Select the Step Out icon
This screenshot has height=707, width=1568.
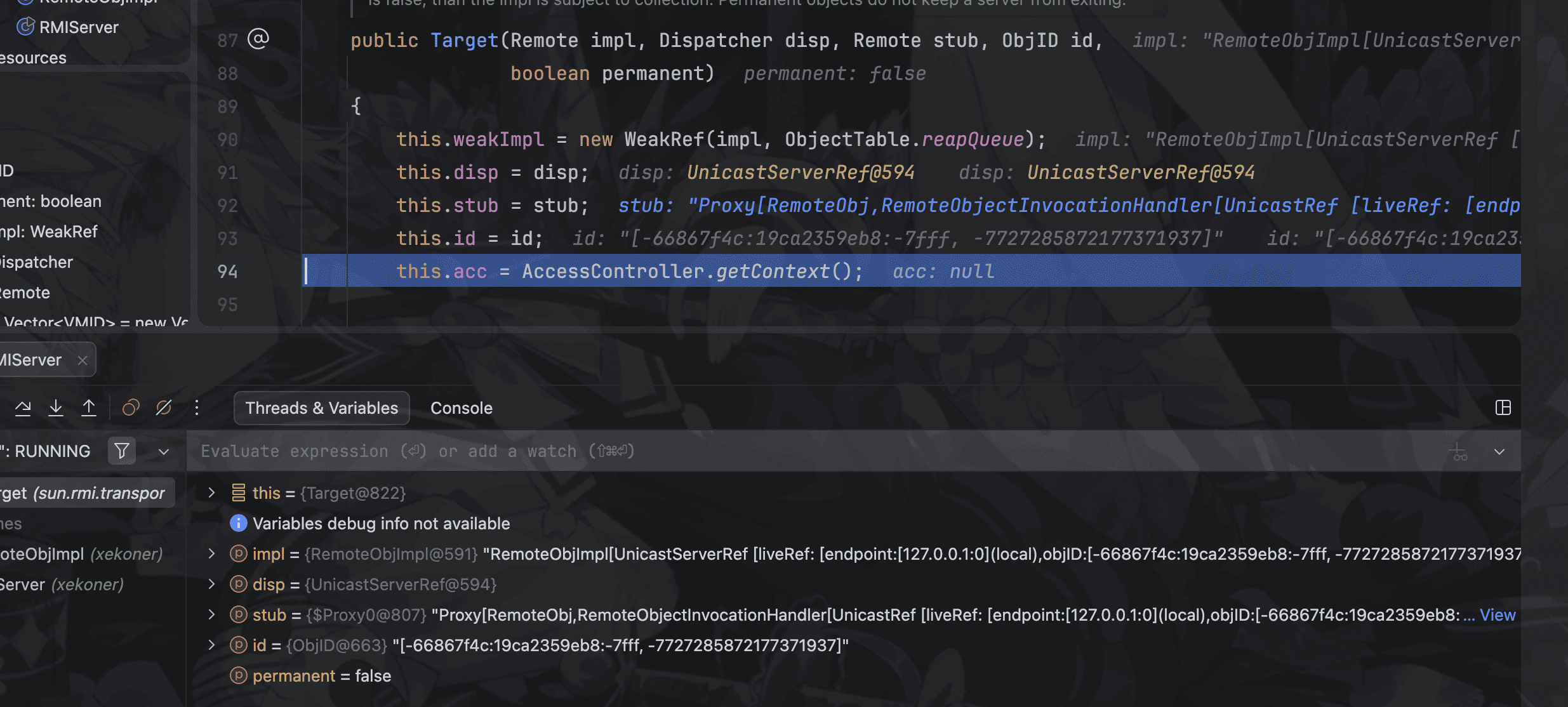click(89, 407)
